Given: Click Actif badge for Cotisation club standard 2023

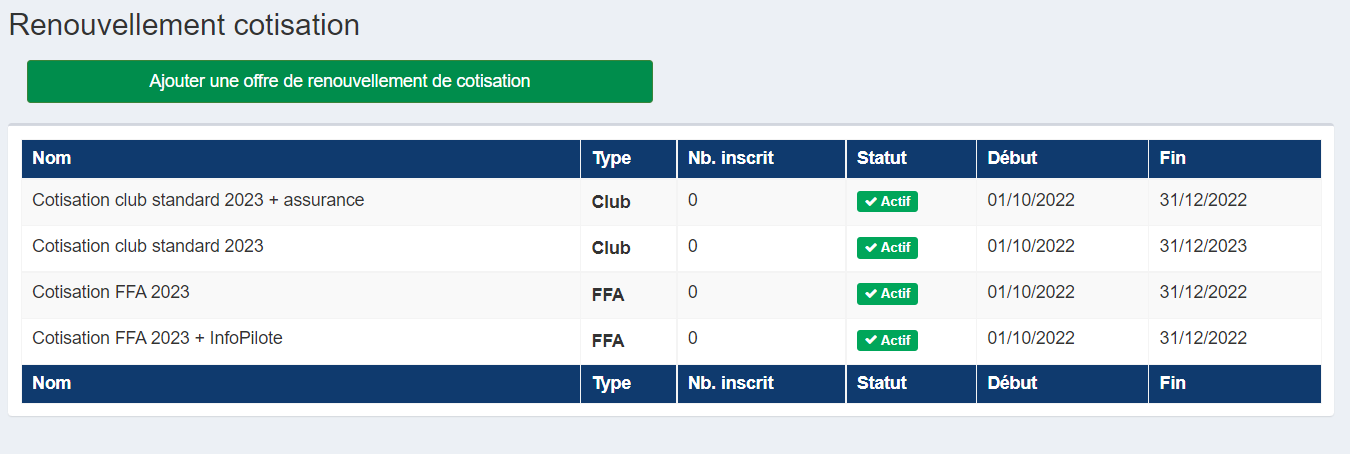Looking at the screenshot, I should tap(887, 247).
